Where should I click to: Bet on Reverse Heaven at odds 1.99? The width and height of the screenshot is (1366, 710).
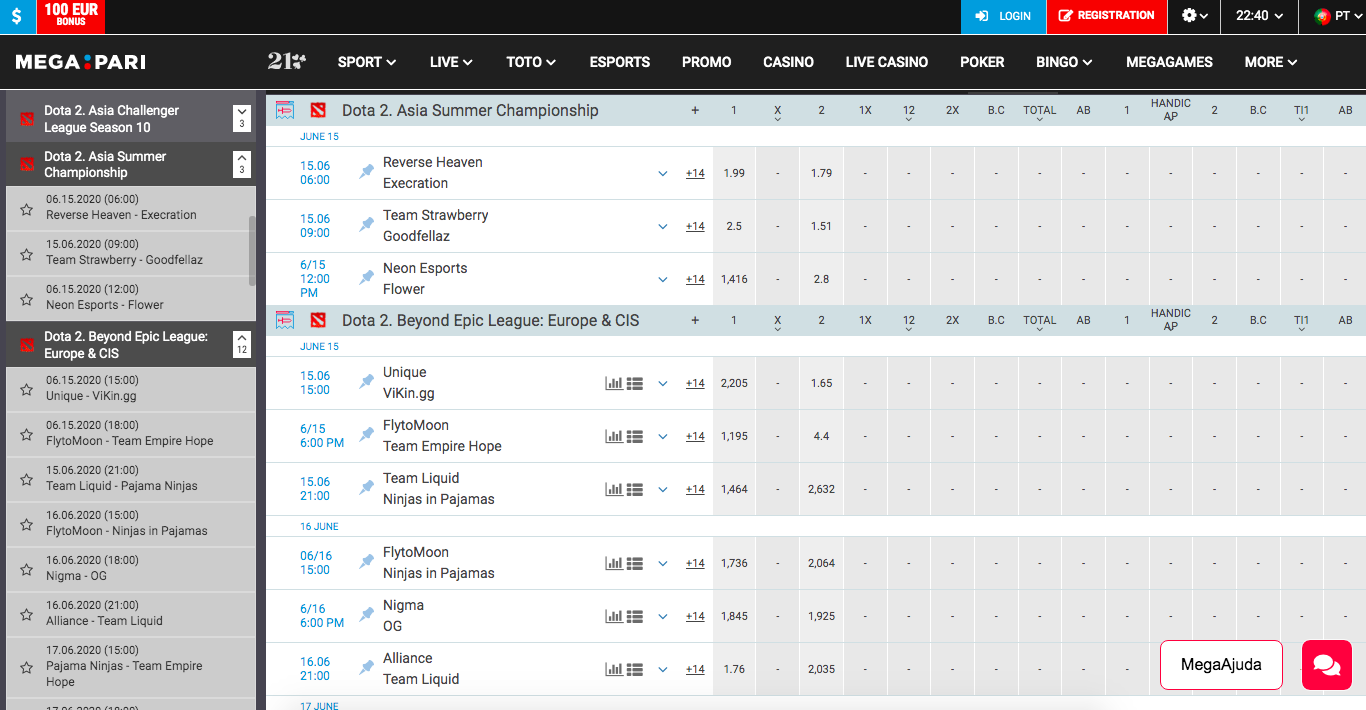coord(734,173)
